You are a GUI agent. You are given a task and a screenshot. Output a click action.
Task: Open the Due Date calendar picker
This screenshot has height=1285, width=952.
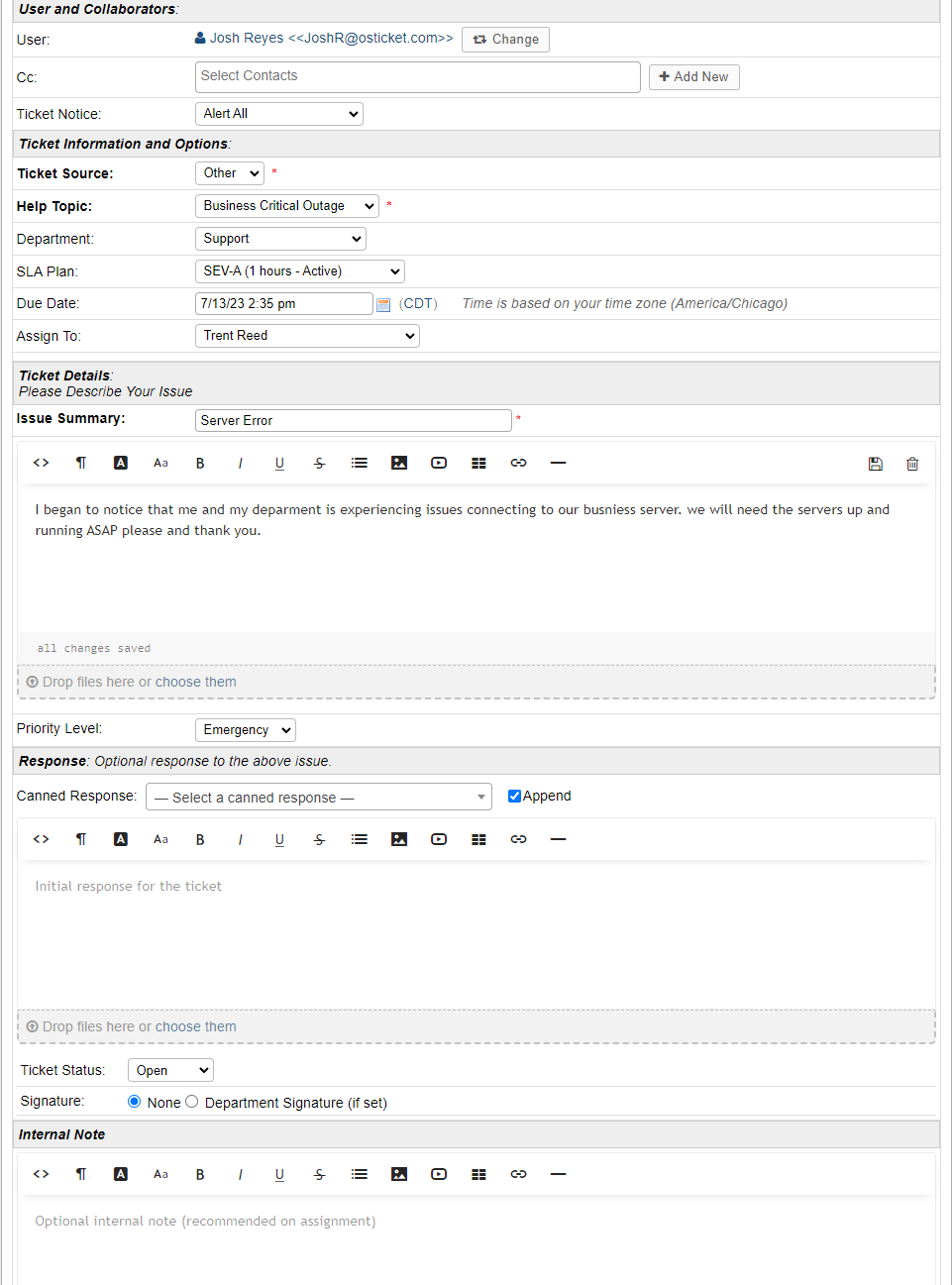coord(383,303)
